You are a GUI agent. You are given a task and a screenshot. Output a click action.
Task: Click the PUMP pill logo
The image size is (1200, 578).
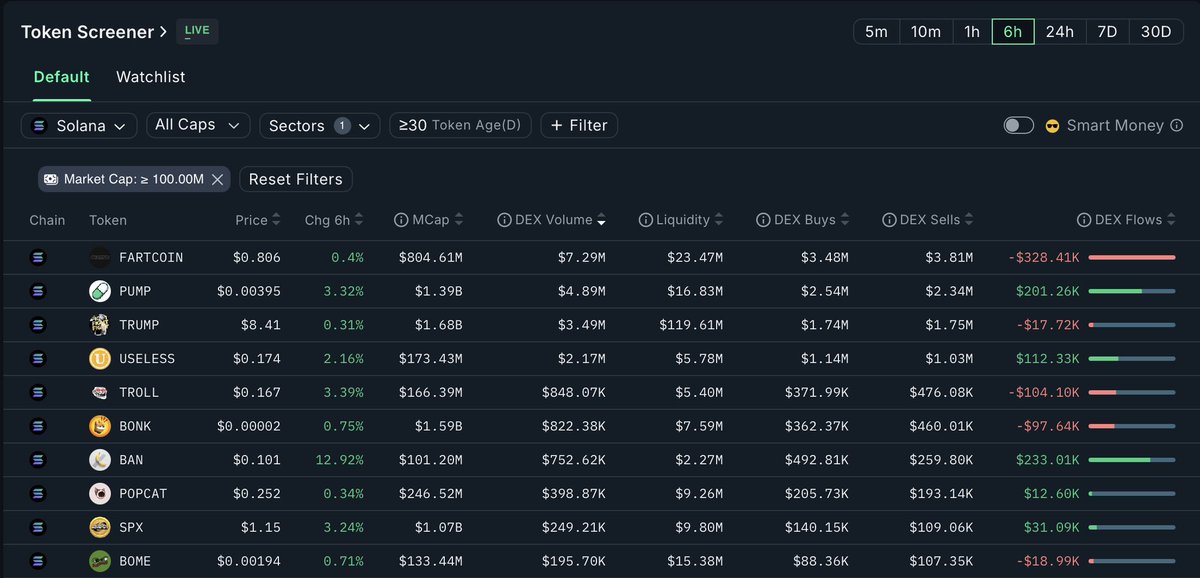tap(99, 291)
